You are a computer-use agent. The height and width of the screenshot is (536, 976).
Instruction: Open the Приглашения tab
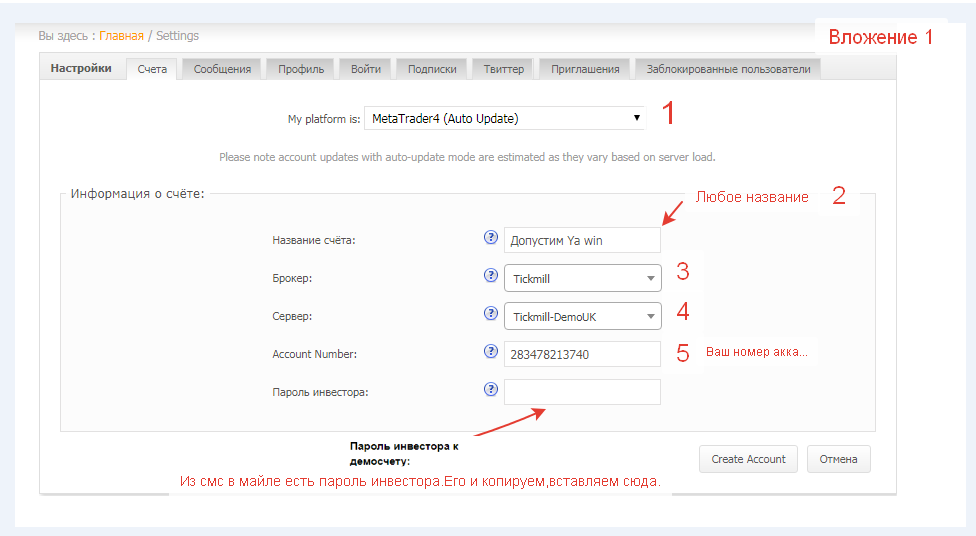pyautogui.click(x=585, y=69)
